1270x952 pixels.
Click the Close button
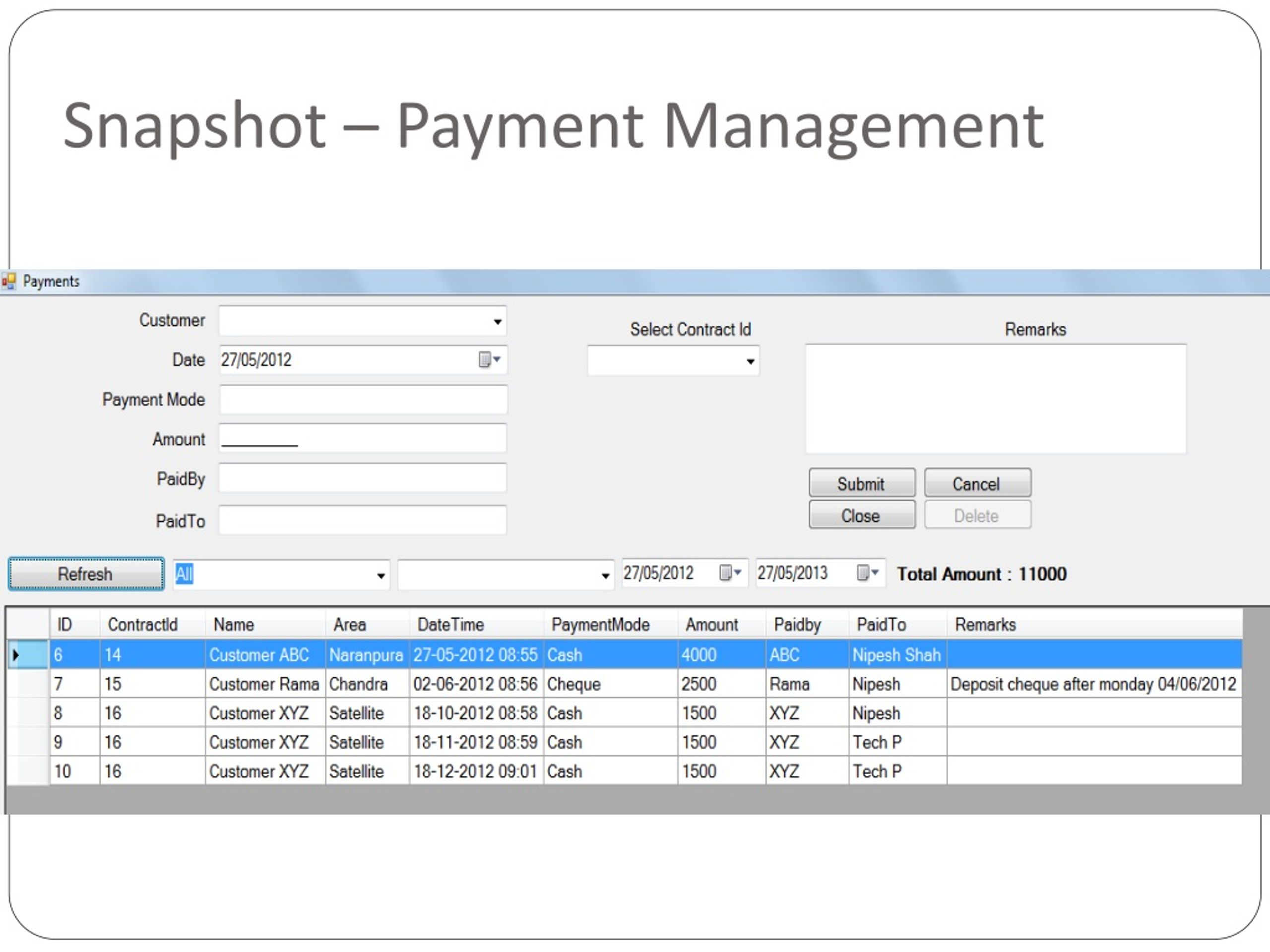point(862,515)
